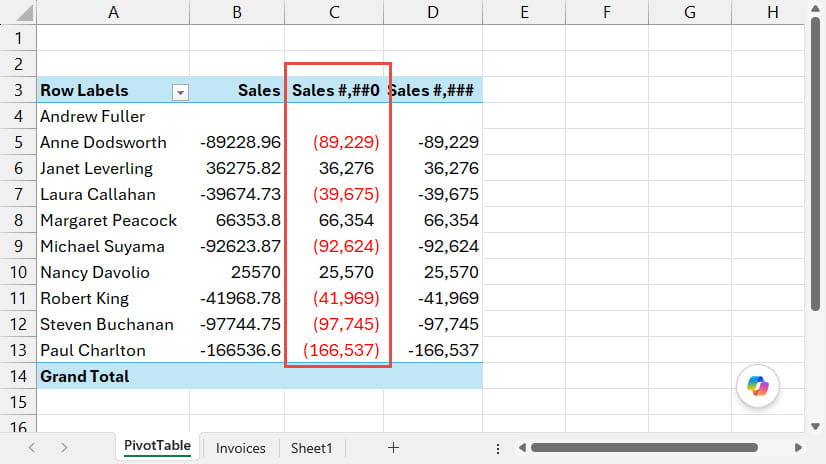Select the Robert King cell
Screen dimensions: 826x464
[x=113, y=298]
